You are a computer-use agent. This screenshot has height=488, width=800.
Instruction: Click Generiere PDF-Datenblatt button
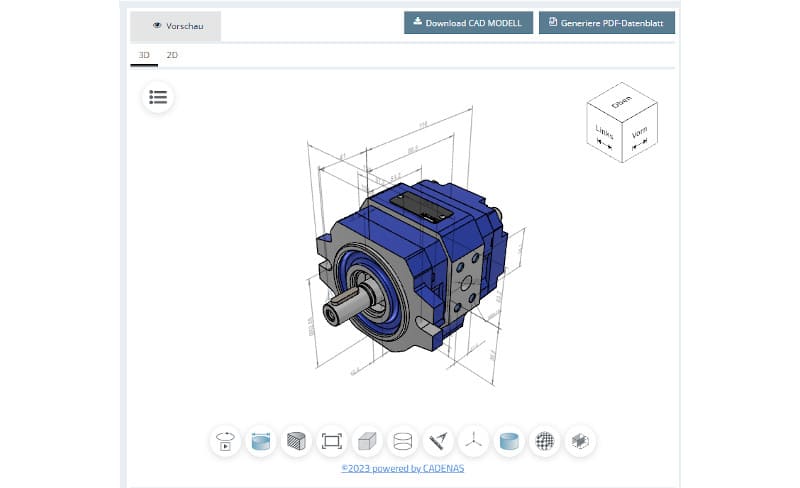coord(606,23)
